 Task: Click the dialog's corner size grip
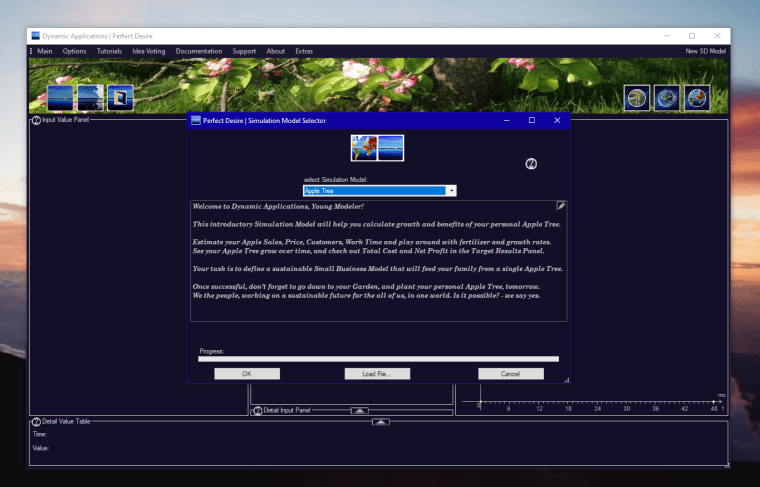566,380
